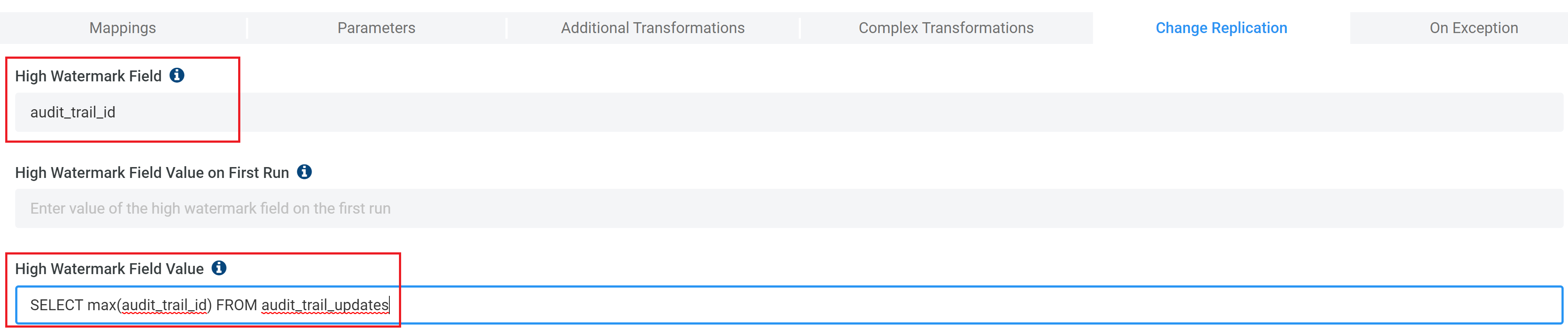Click the High Watermark Field Value label
The image size is (1568, 335).
pos(110,269)
